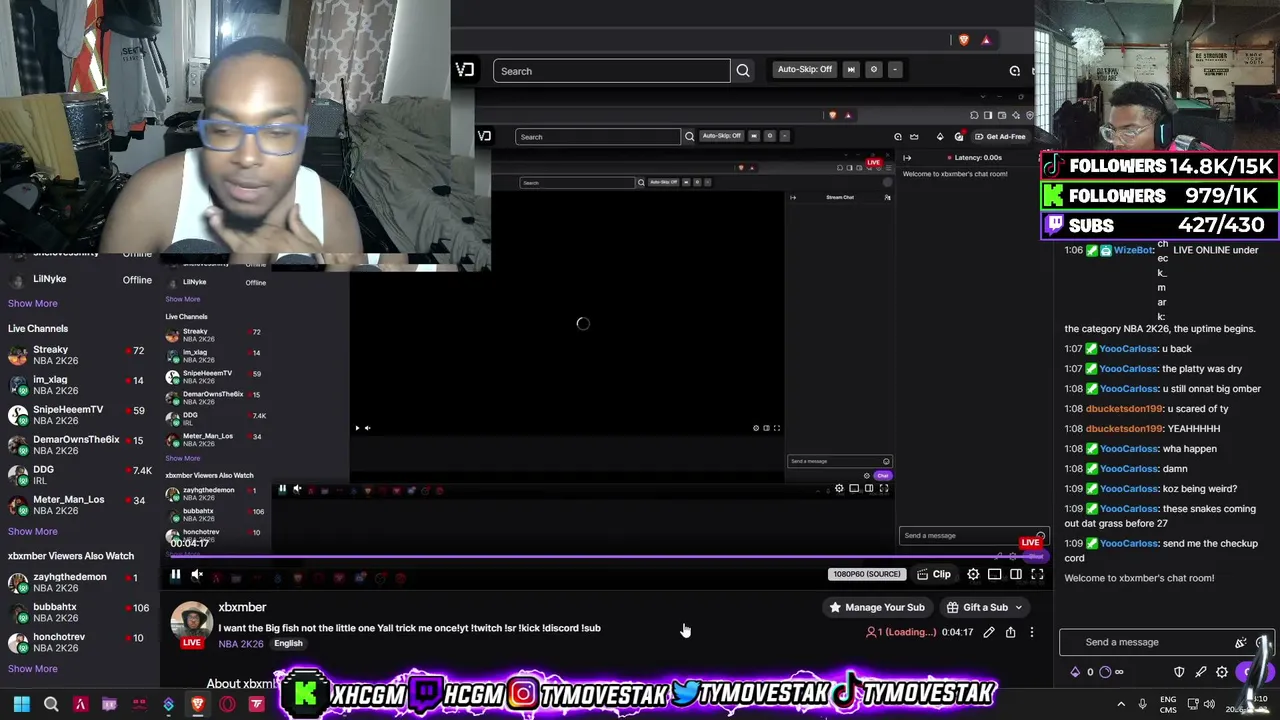Click the Brave Rewards triangle icon in address bar

point(986,40)
